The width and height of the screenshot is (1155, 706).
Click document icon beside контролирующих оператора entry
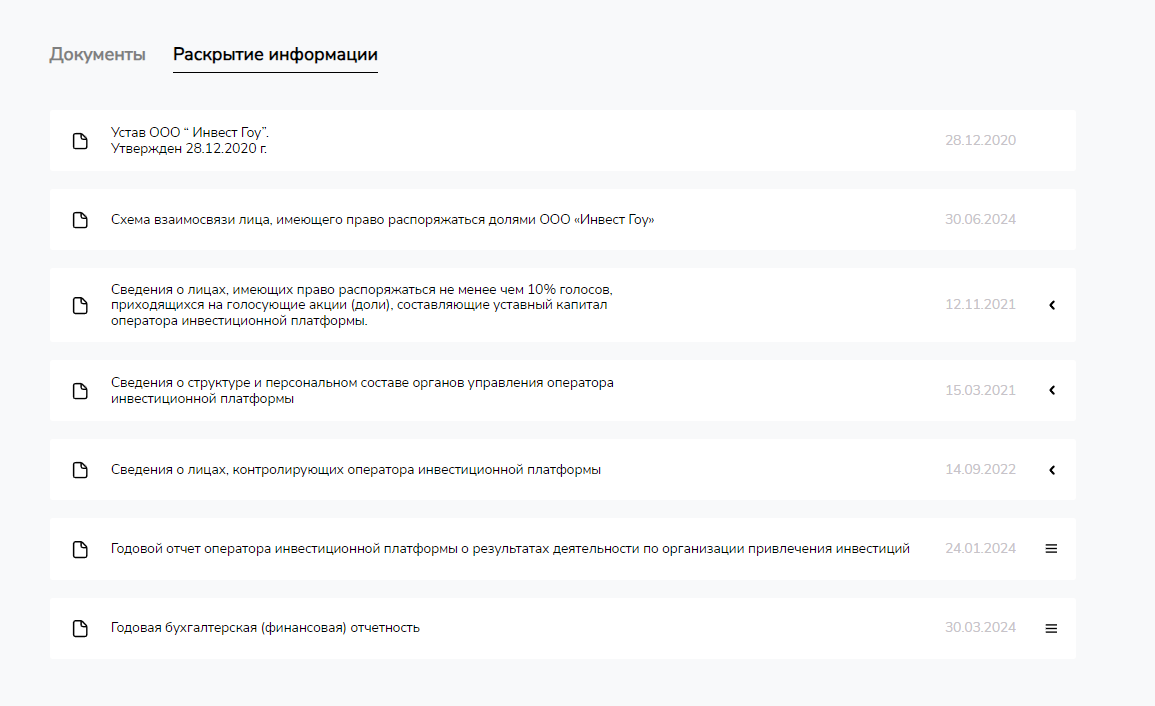[80, 470]
